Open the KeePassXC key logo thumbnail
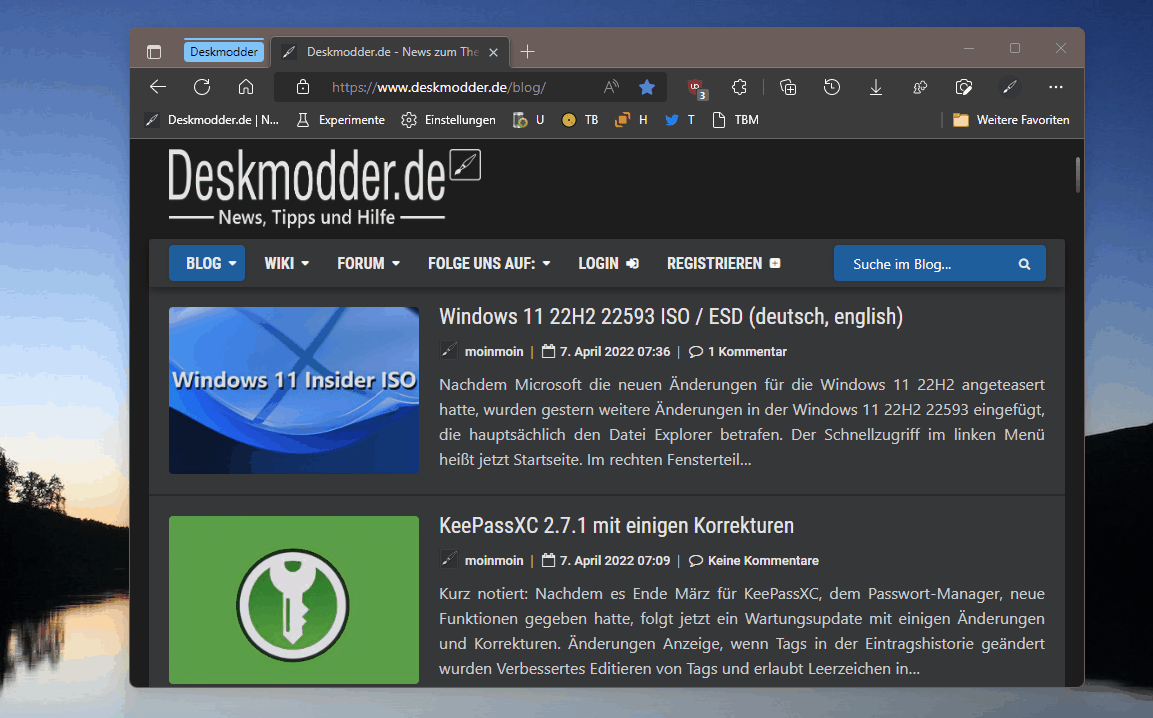Viewport: 1153px width, 718px height. coord(293,600)
